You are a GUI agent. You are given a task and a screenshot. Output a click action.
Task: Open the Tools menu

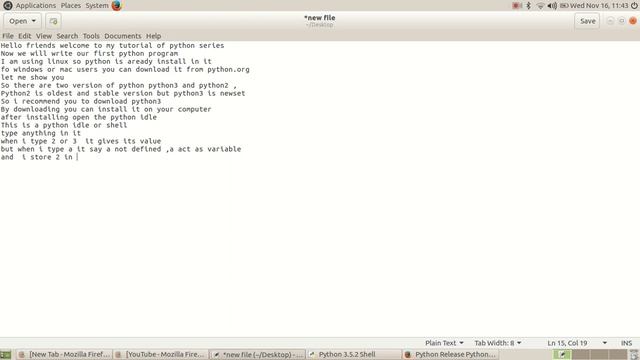(91, 36)
